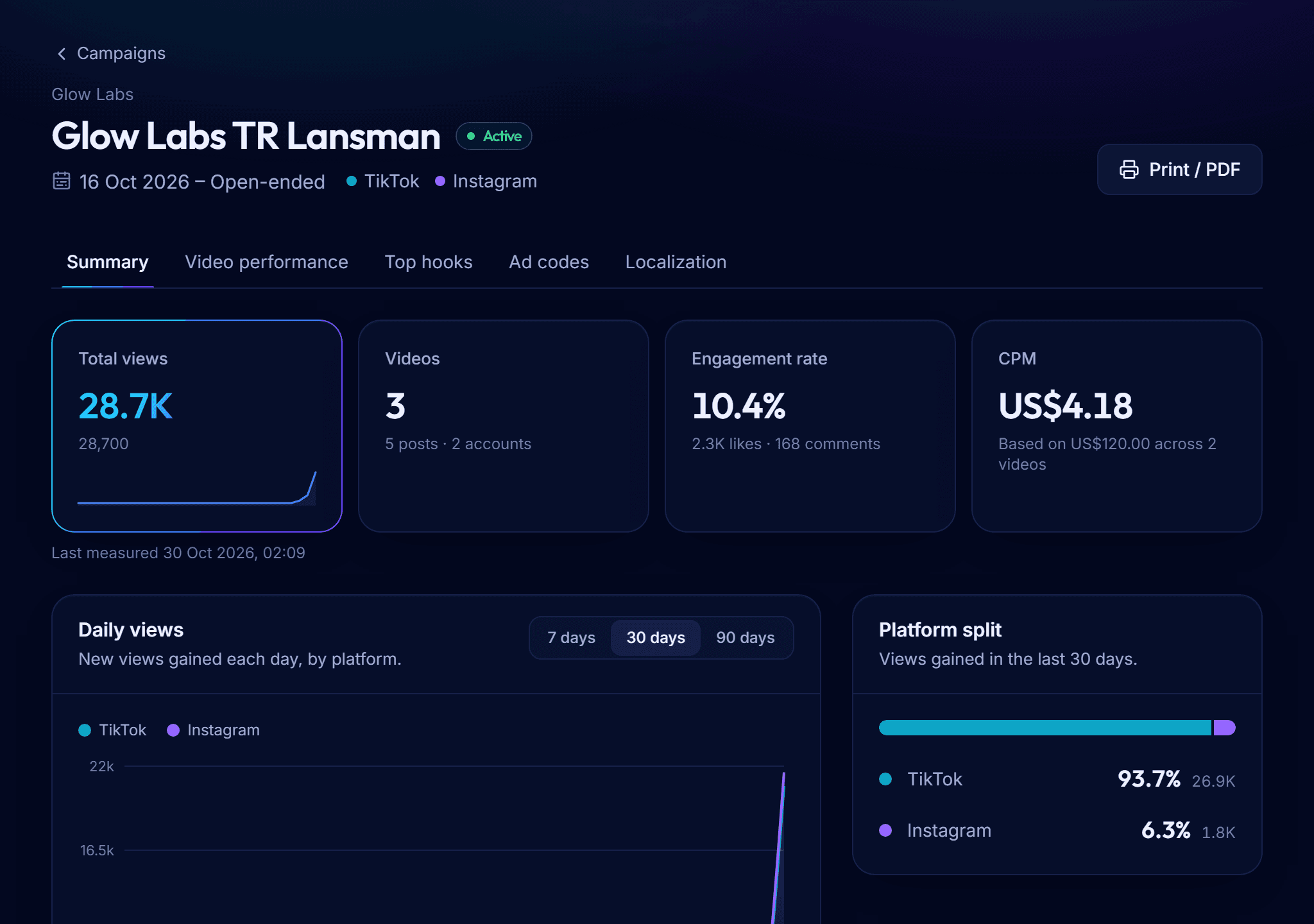The width and height of the screenshot is (1314, 924).
Task: Click the 'Last measured 30 Oct 2026, 02:09' note
Action: tap(178, 553)
